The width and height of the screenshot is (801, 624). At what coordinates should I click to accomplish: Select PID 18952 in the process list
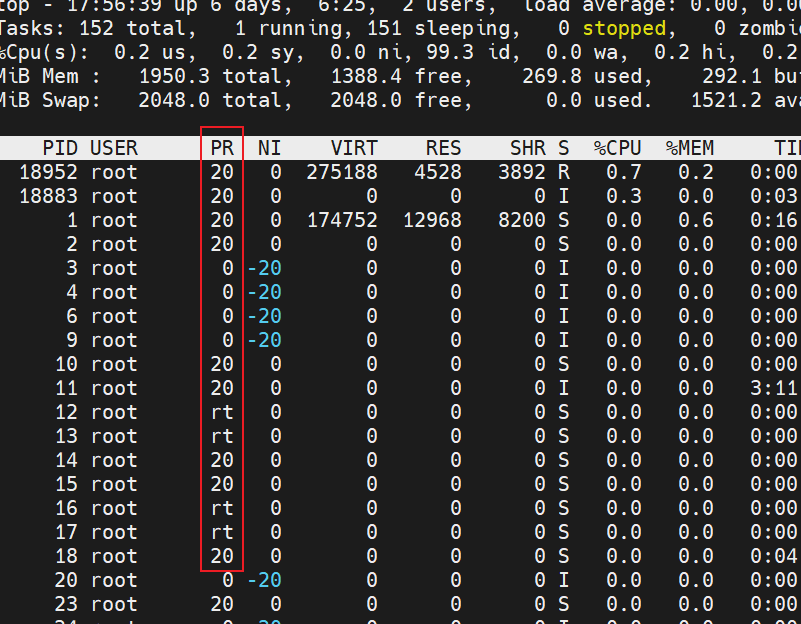coord(49,172)
